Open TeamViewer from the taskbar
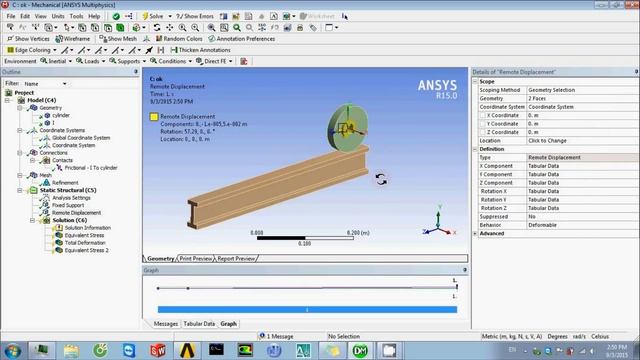This screenshot has width=640, height=360. pos(129,350)
